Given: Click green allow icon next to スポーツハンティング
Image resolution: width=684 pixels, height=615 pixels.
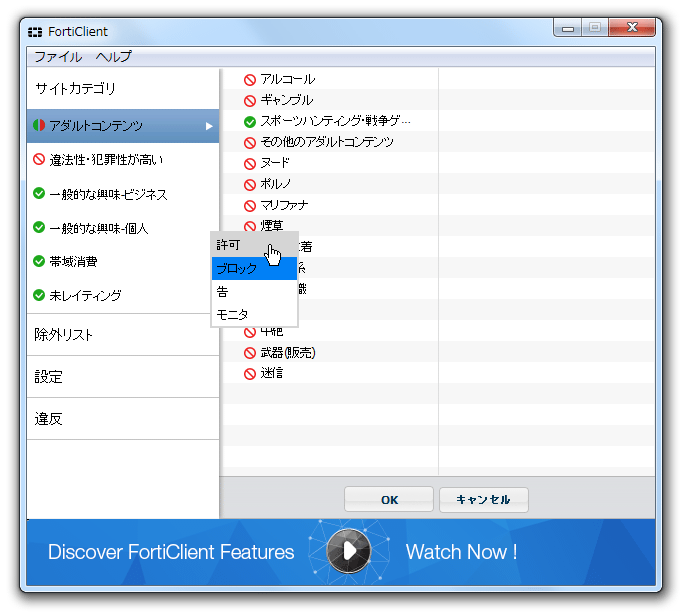Looking at the screenshot, I should tap(250, 122).
